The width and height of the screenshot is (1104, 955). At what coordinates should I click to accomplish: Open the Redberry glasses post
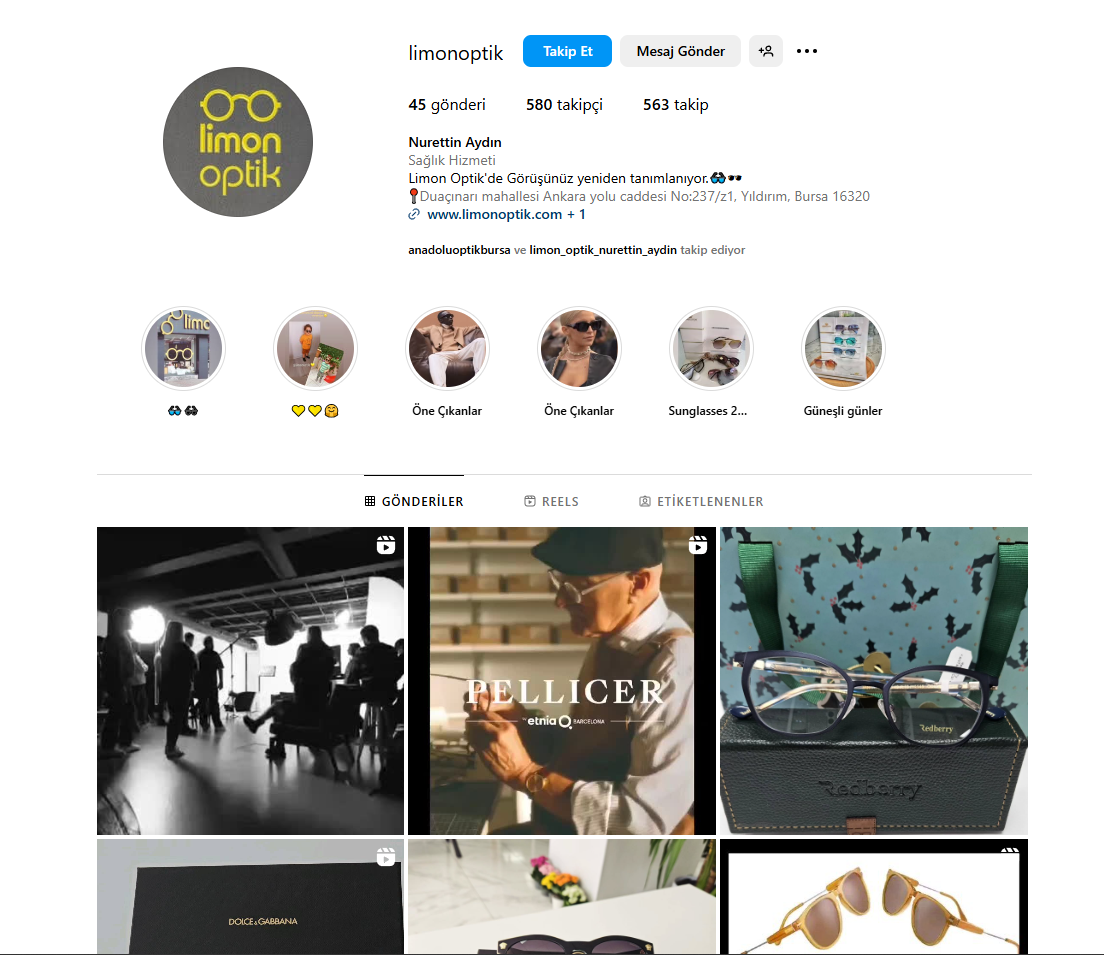click(874, 681)
